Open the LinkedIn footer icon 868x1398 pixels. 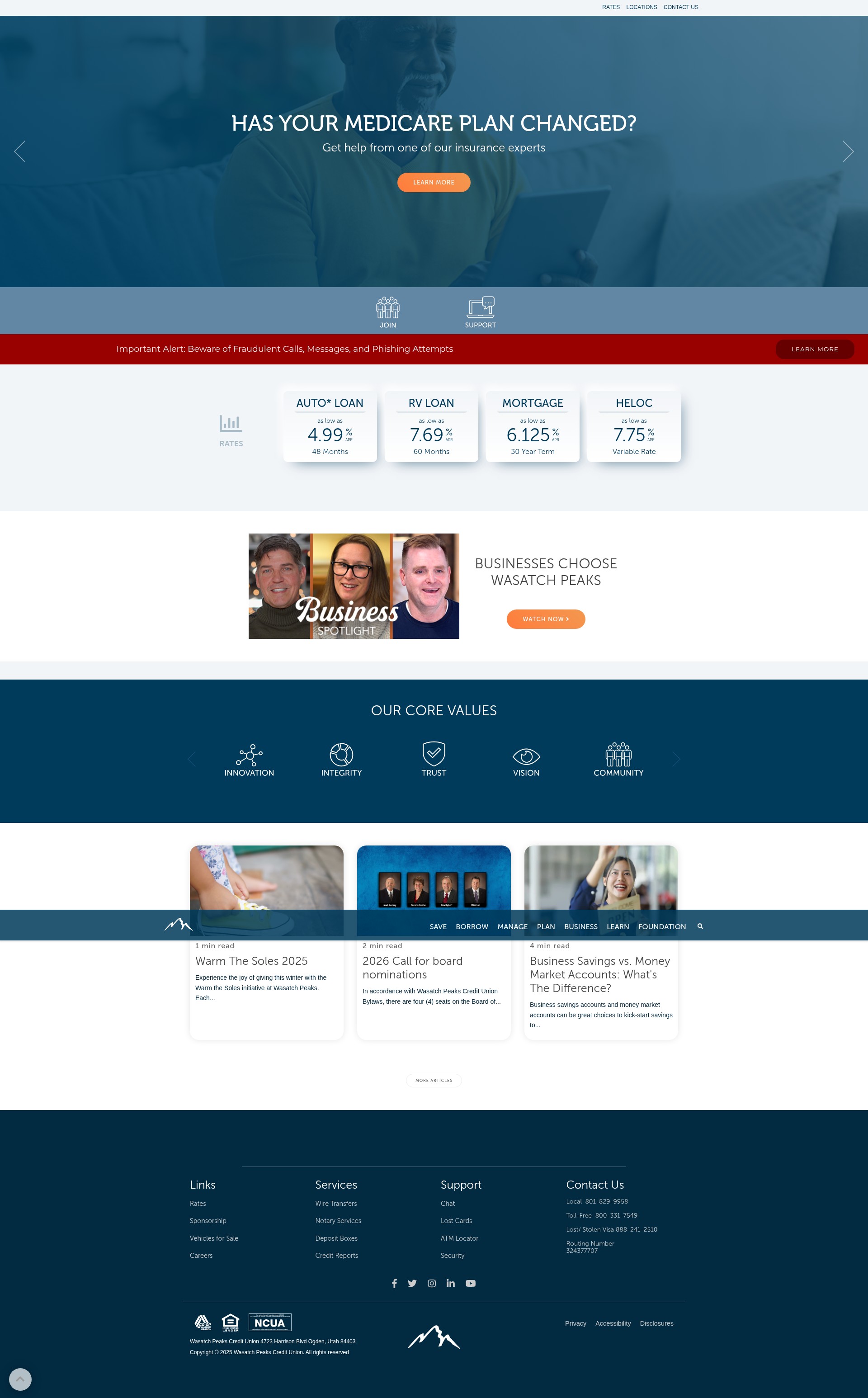451,1283
